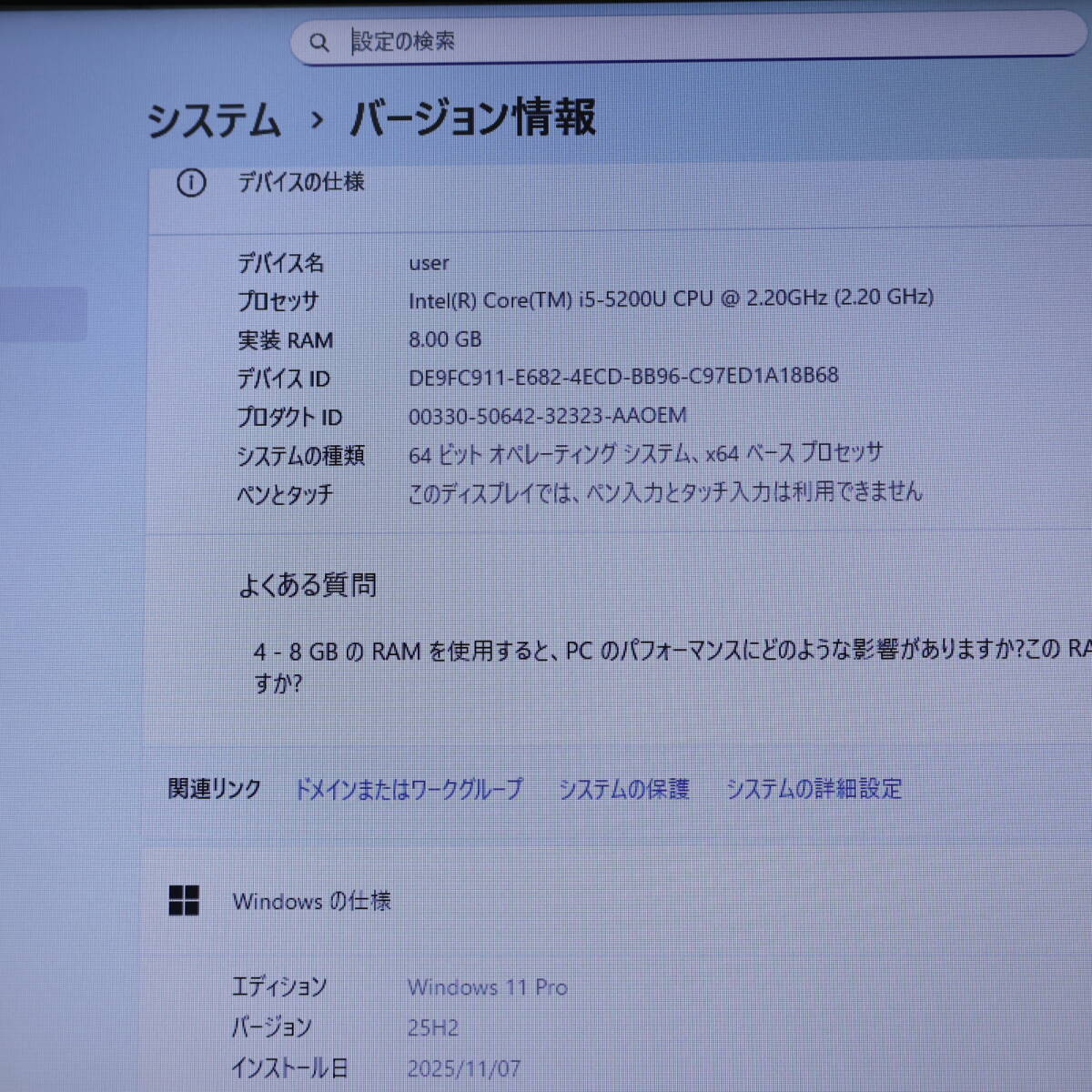Viewport: 1092px width, 1092px height.
Task: Click the デバイス名 label
Action: pyautogui.click(x=280, y=264)
